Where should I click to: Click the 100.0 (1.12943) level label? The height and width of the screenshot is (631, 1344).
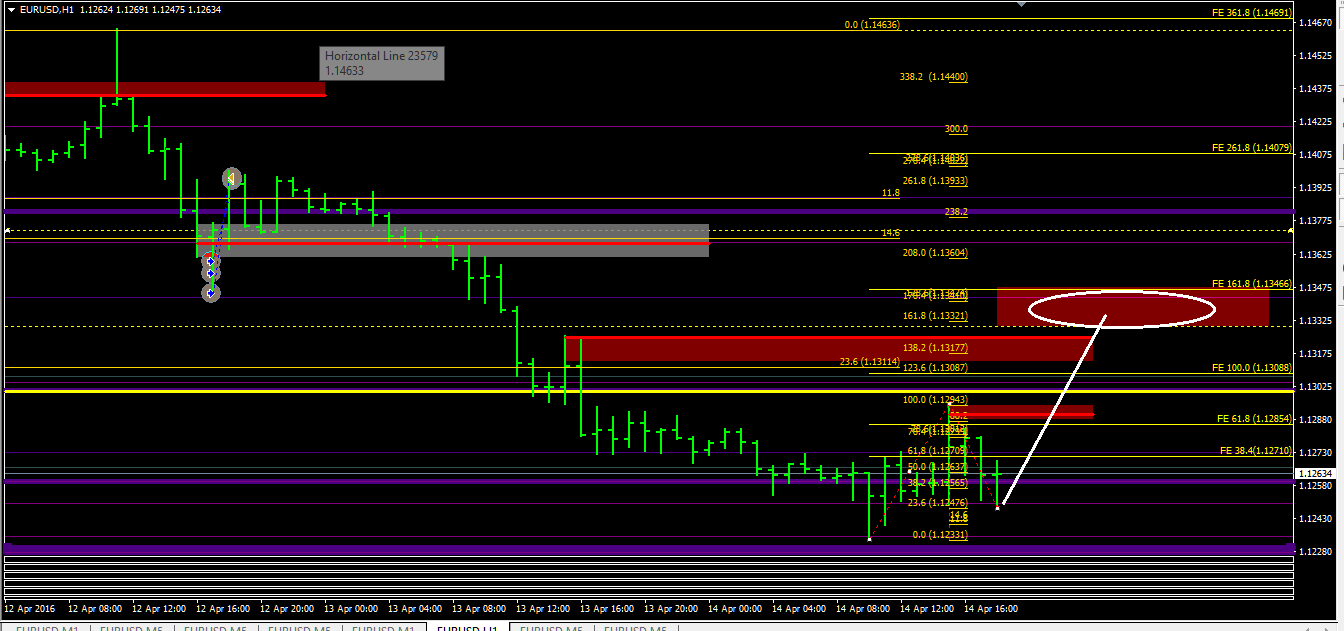[935, 400]
